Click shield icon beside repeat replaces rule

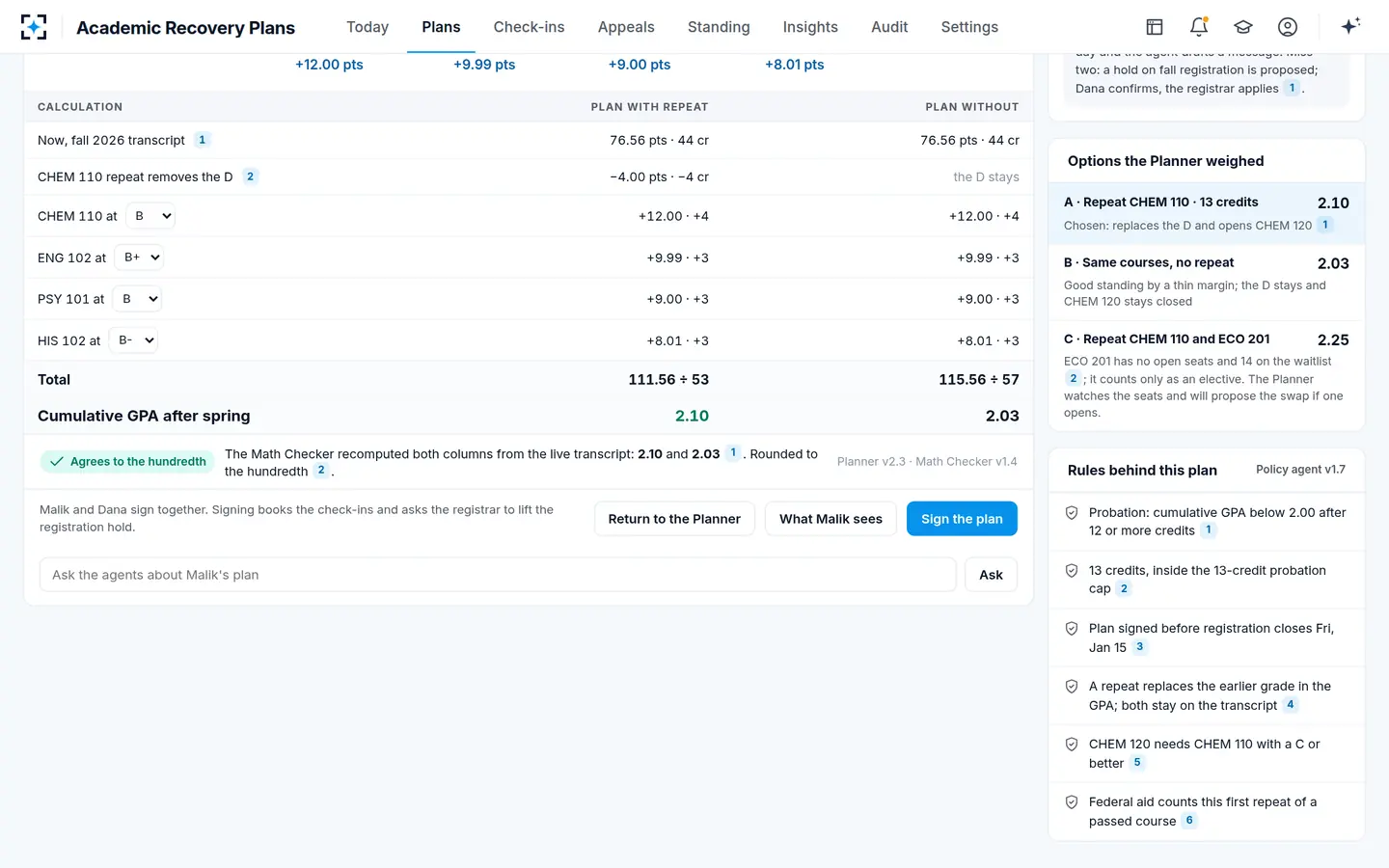pyautogui.click(x=1072, y=687)
